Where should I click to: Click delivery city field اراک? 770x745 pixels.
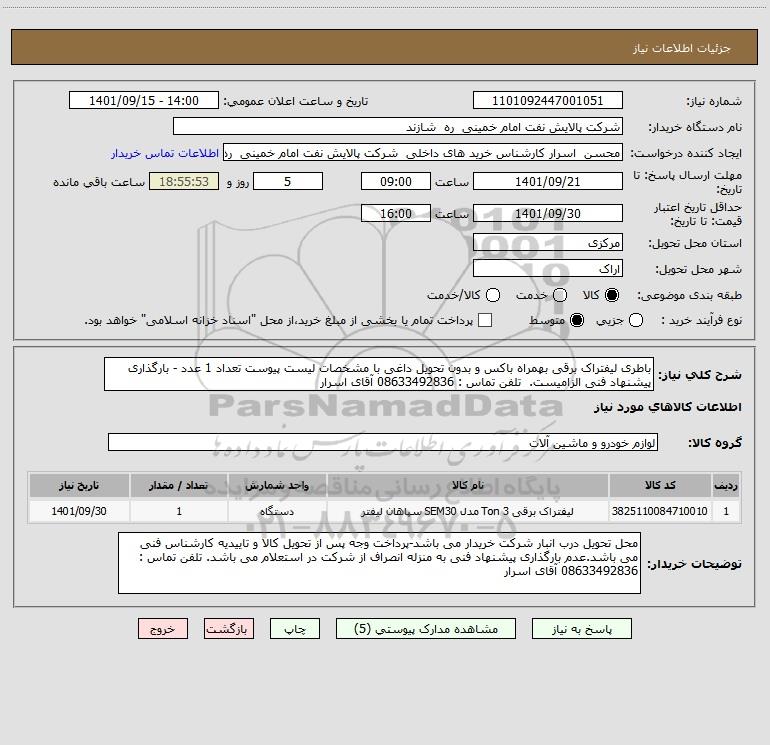point(548,268)
